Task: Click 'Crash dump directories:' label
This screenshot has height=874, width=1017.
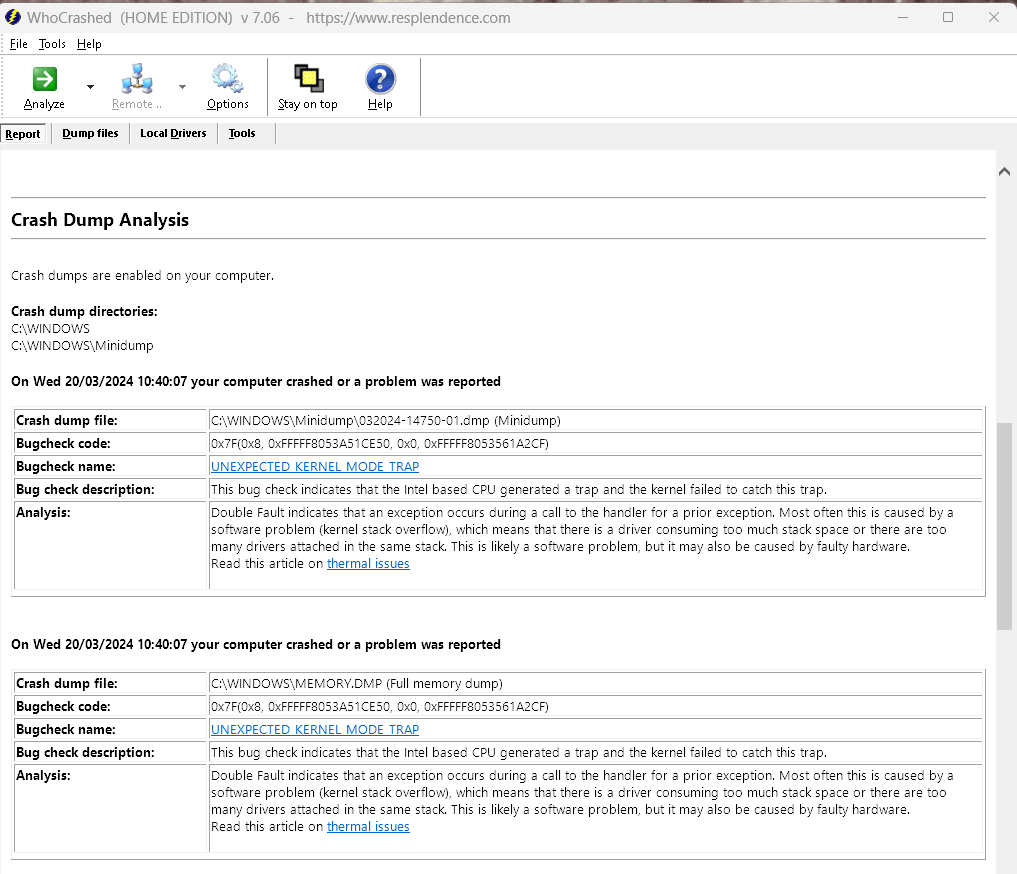Action: [84, 311]
